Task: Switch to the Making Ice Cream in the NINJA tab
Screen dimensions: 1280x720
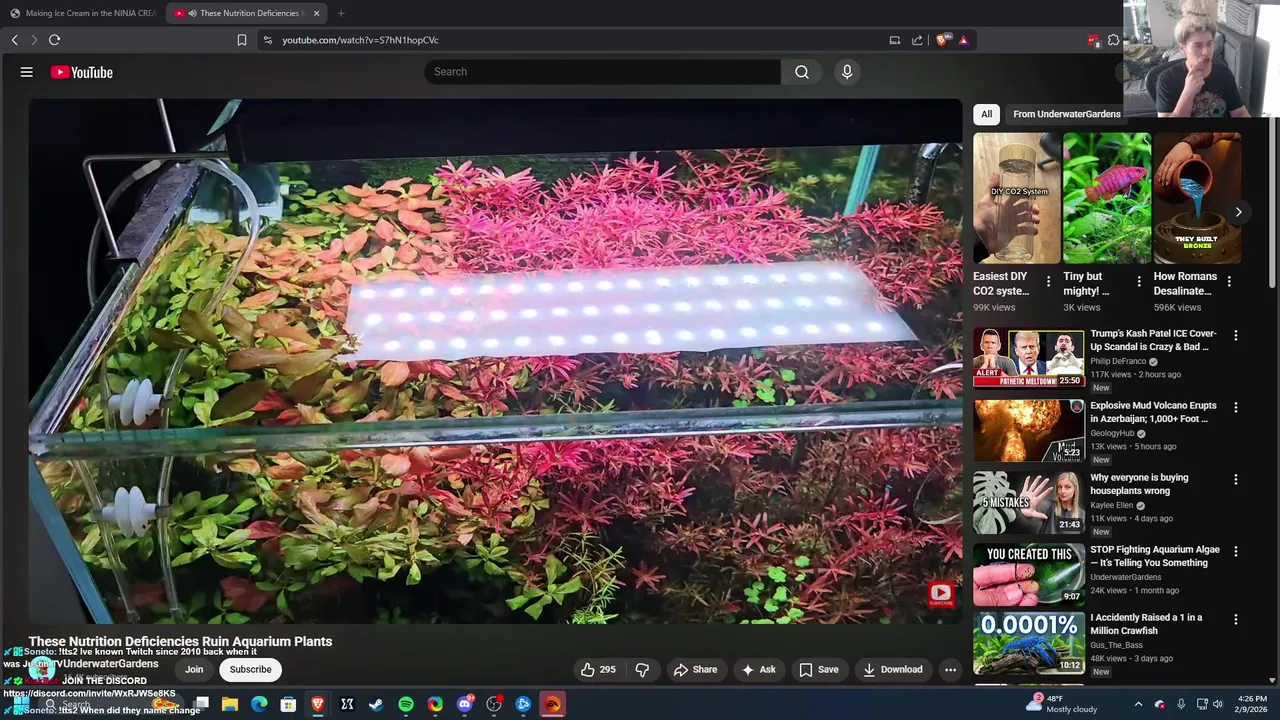Action: click(x=82, y=13)
